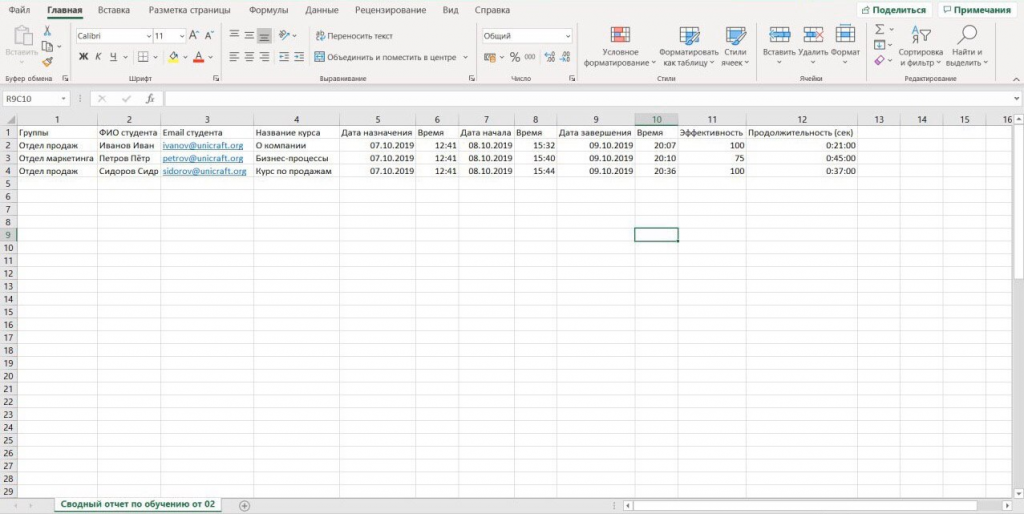Click the text orientation icon
The height and width of the screenshot is (514, 1024).
(x=284, y=36)
